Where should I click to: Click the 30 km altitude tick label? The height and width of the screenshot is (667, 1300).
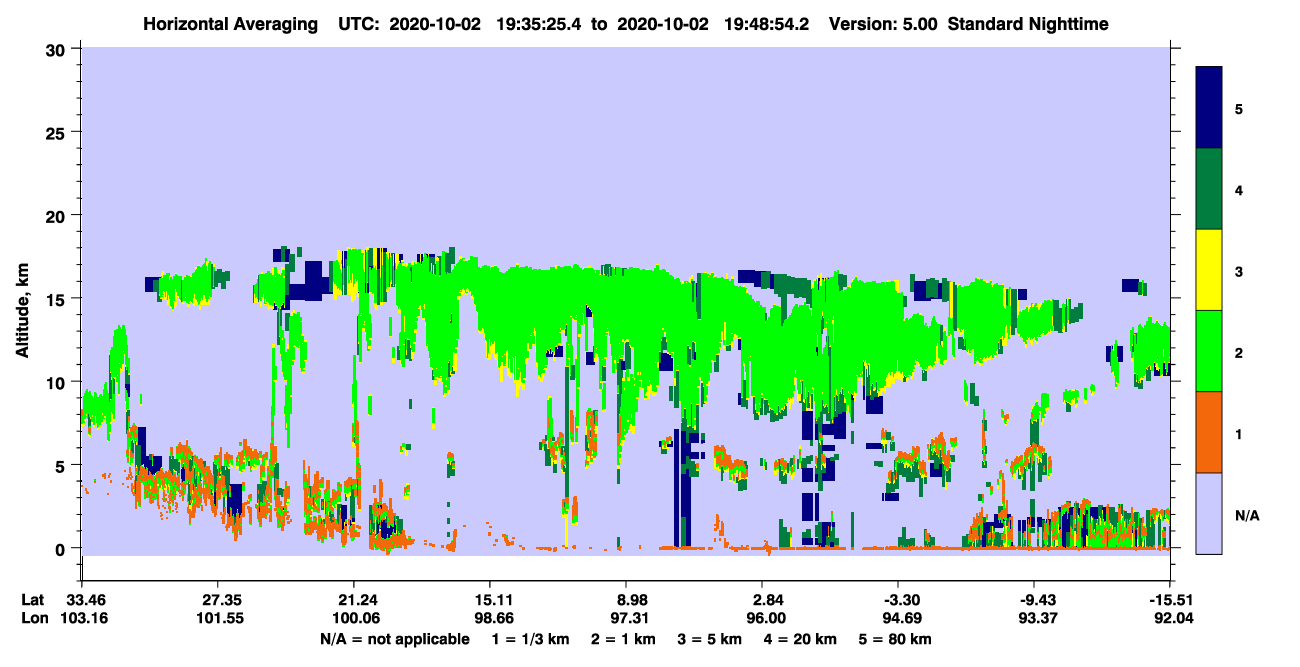(x=56, y=49)
